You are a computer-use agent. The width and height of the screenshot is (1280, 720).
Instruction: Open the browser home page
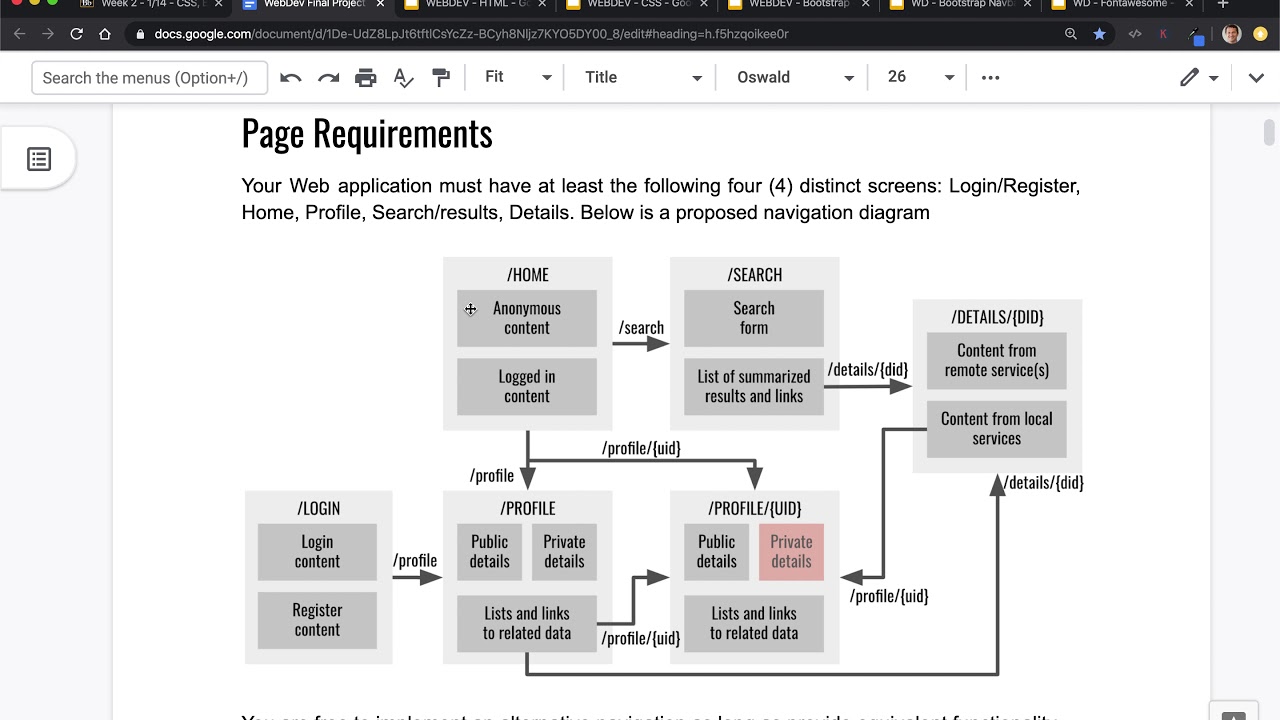pos(104,34)
